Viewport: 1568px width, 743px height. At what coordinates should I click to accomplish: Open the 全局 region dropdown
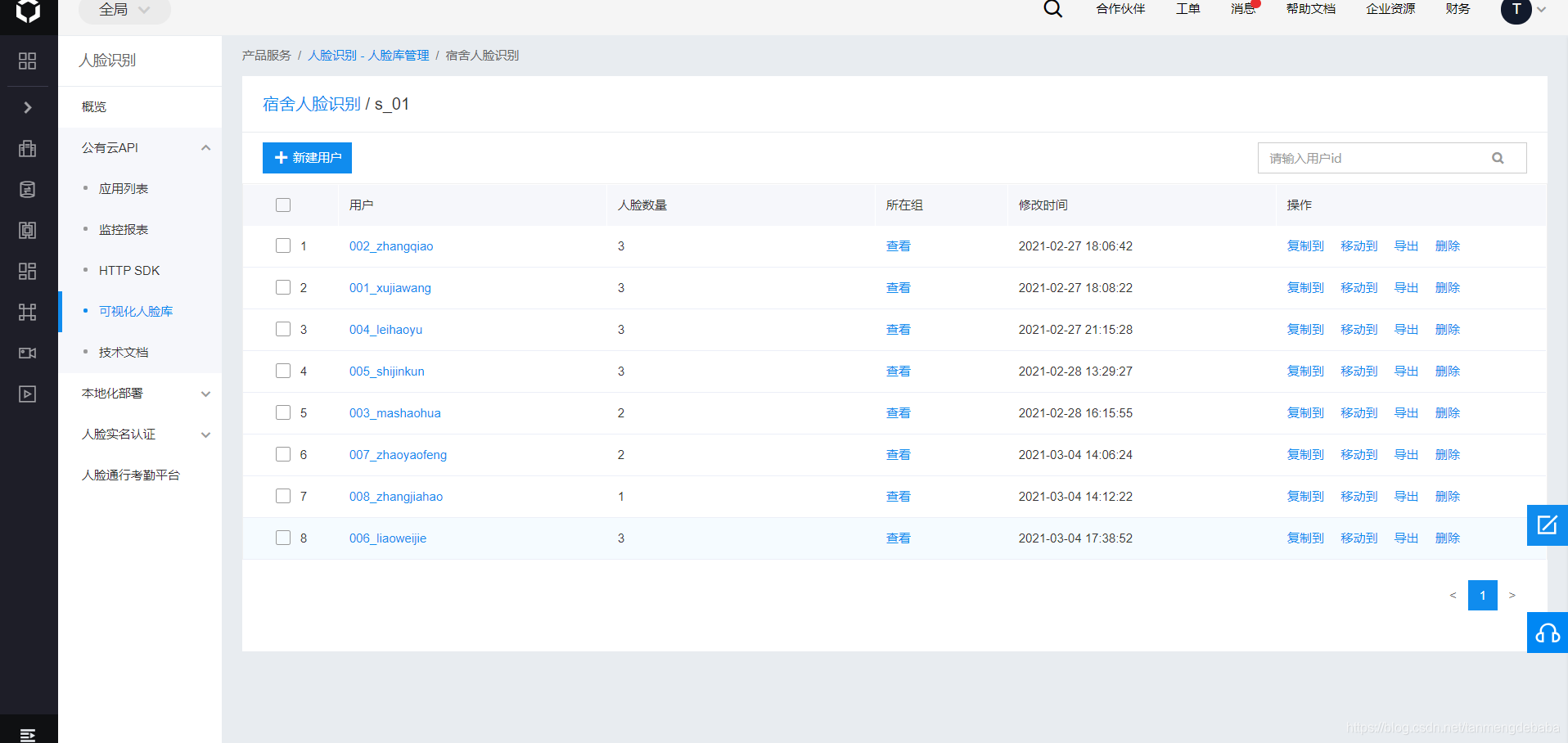click(x=124, y=10)
